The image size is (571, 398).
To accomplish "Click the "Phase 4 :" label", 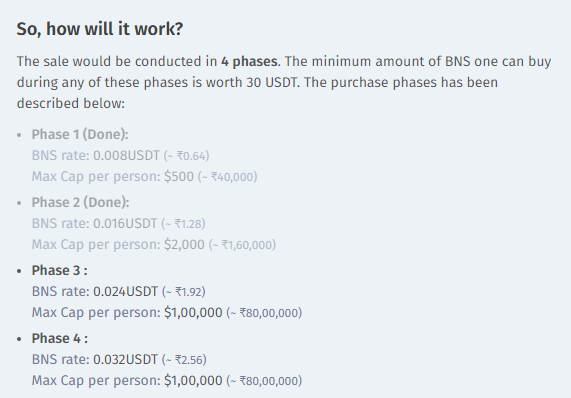I will [60, 339].
